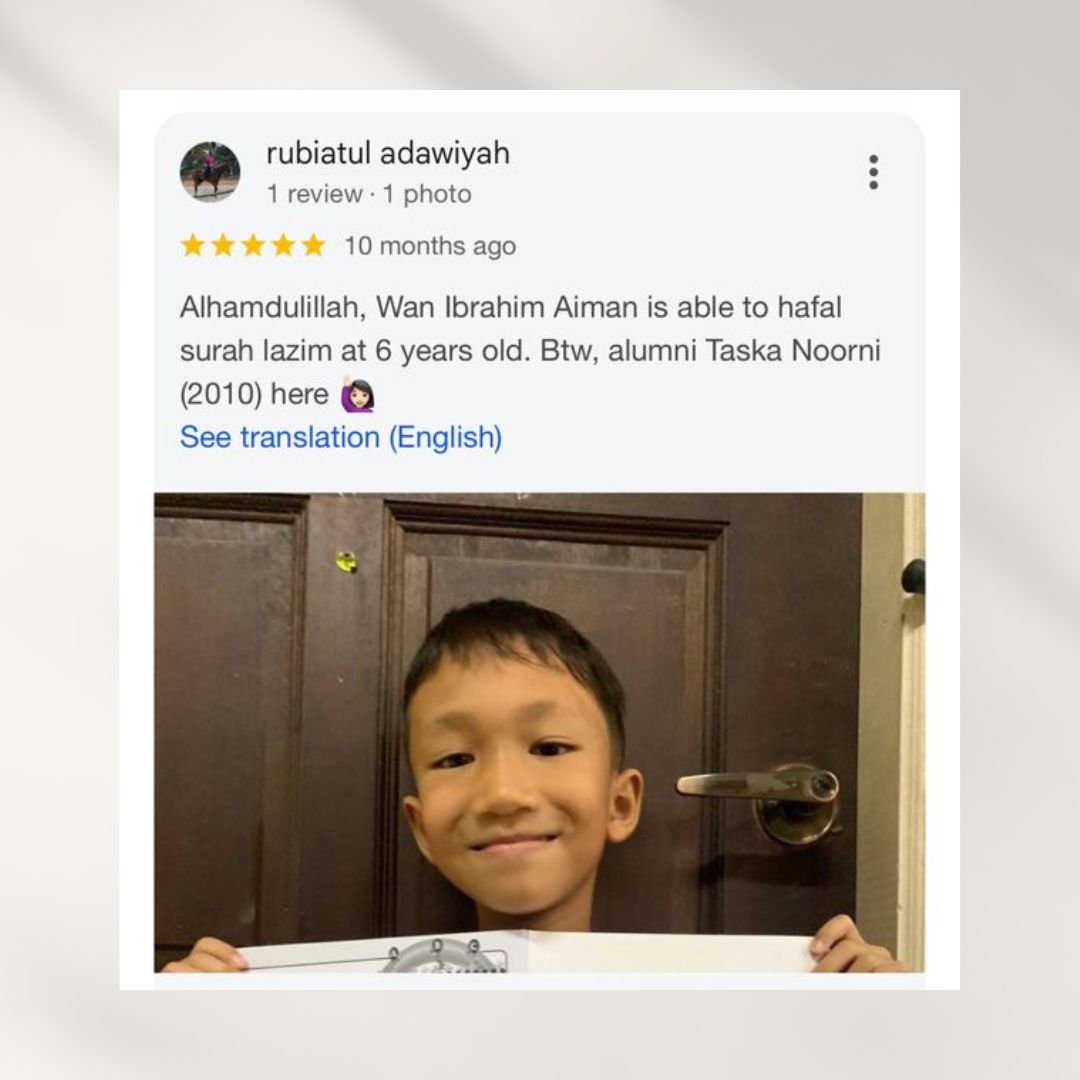Click the third yellow rating star
This screenshot has width=1080, height=1080.
click(253, 245)
